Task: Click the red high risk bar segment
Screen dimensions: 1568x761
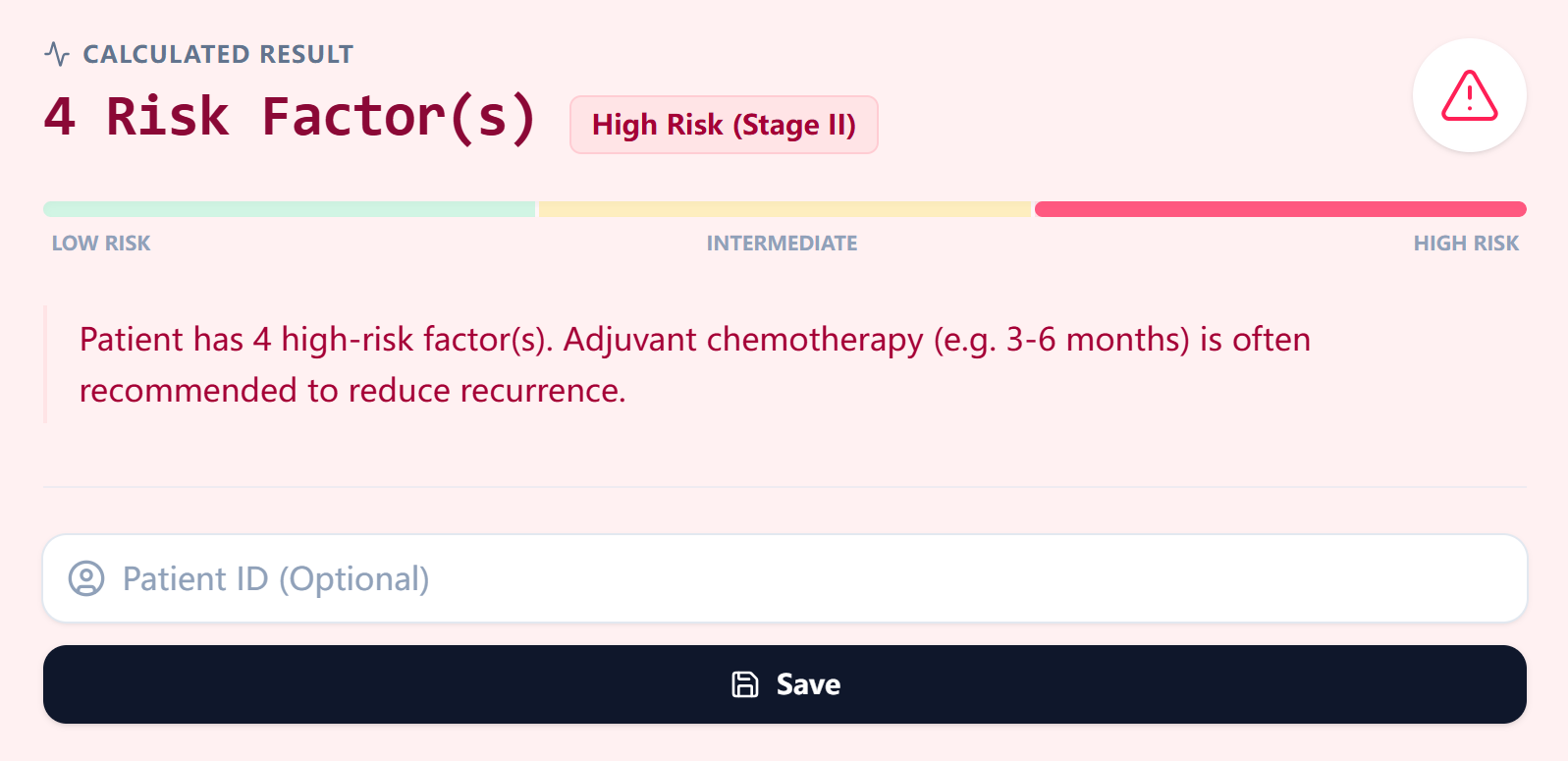Action: pyautogui.click(x=1279, y=209)
